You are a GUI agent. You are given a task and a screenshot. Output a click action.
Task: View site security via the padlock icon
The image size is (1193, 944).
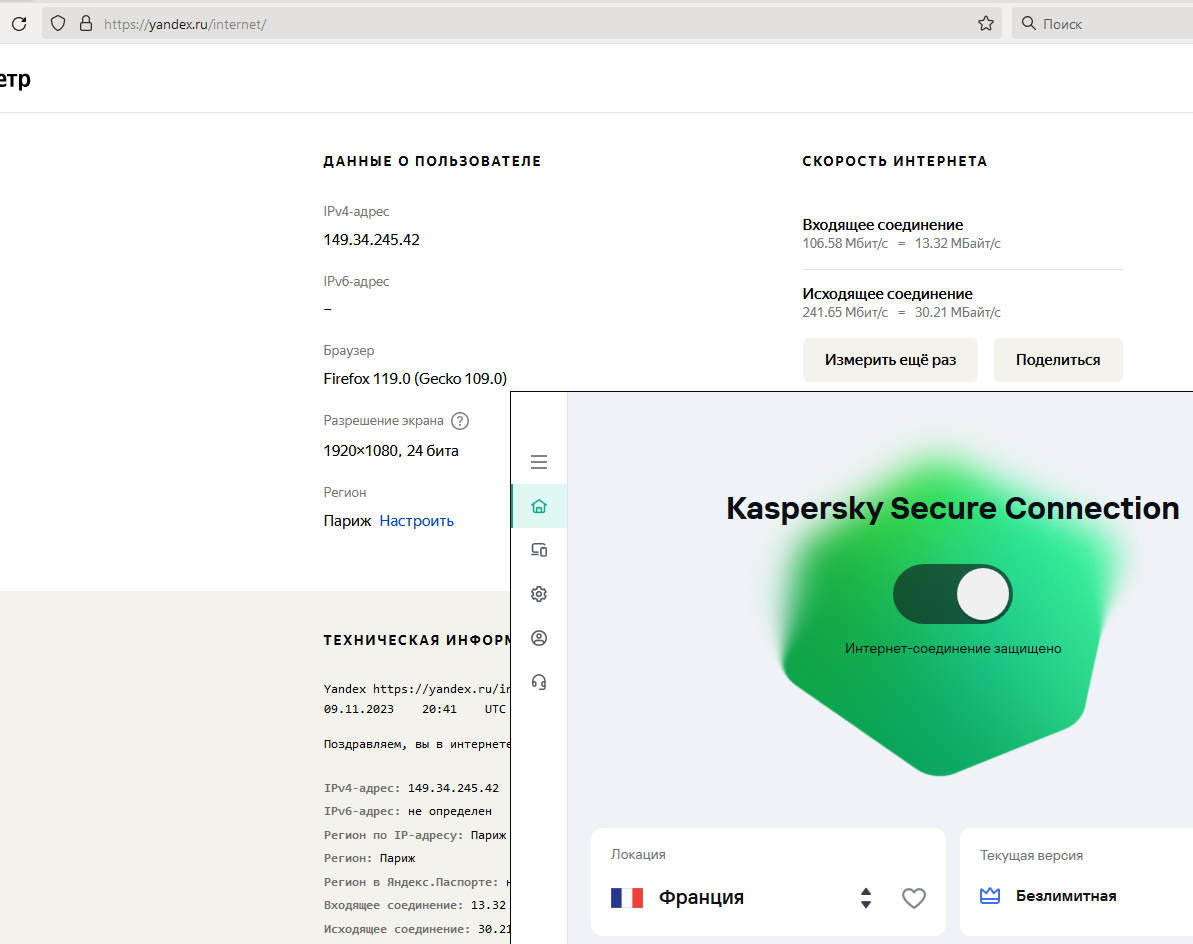(x=86, y=24)
